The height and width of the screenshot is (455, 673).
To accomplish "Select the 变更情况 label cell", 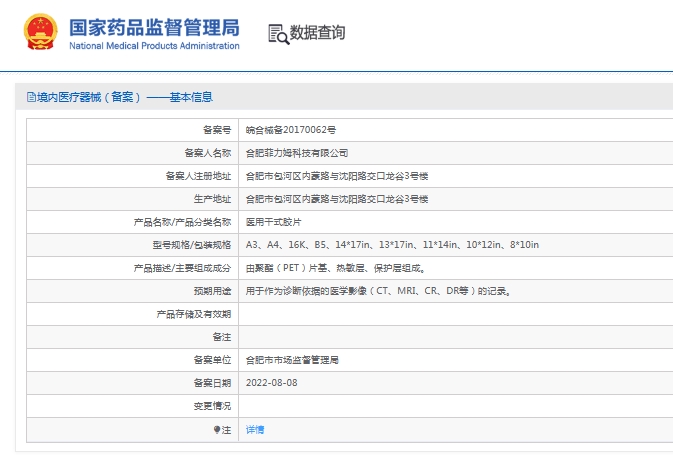I will 212,406.
